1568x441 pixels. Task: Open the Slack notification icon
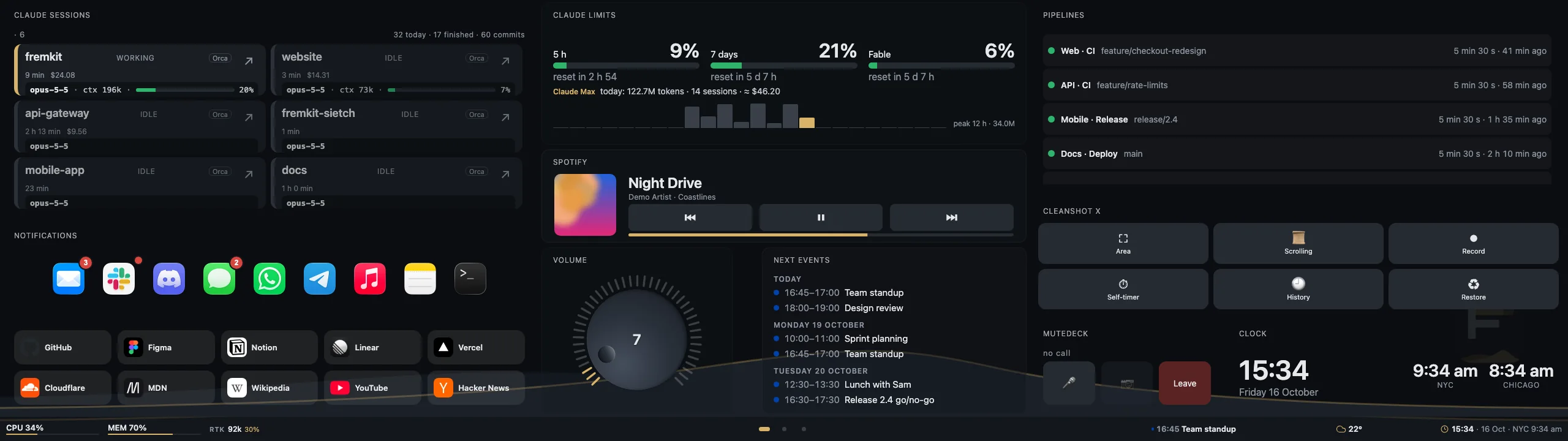click(x=119, y=279)
